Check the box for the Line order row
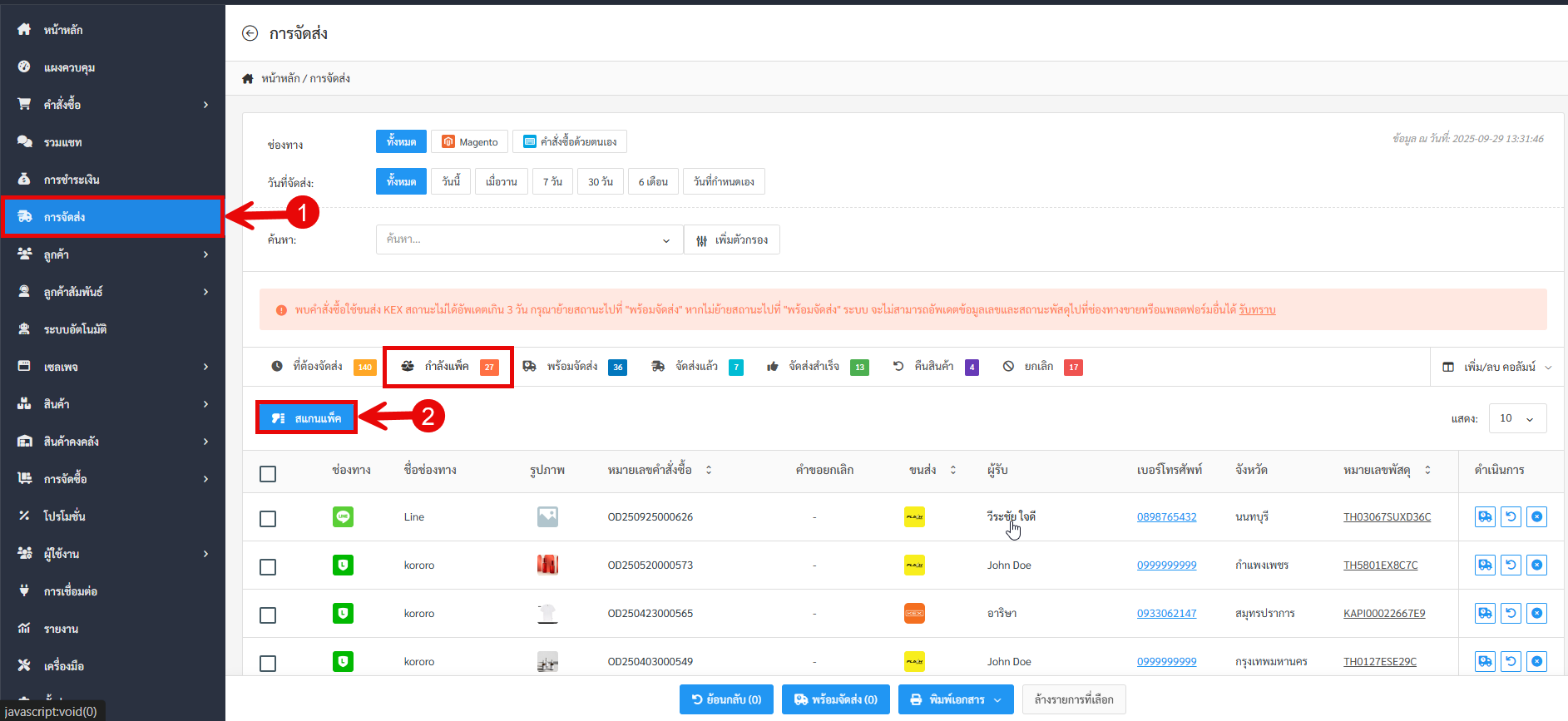 click(x=268, y=519)
